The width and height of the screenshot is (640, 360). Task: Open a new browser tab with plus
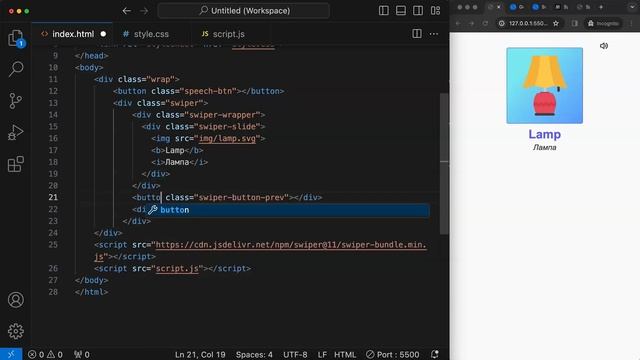[x=601, y=7]
